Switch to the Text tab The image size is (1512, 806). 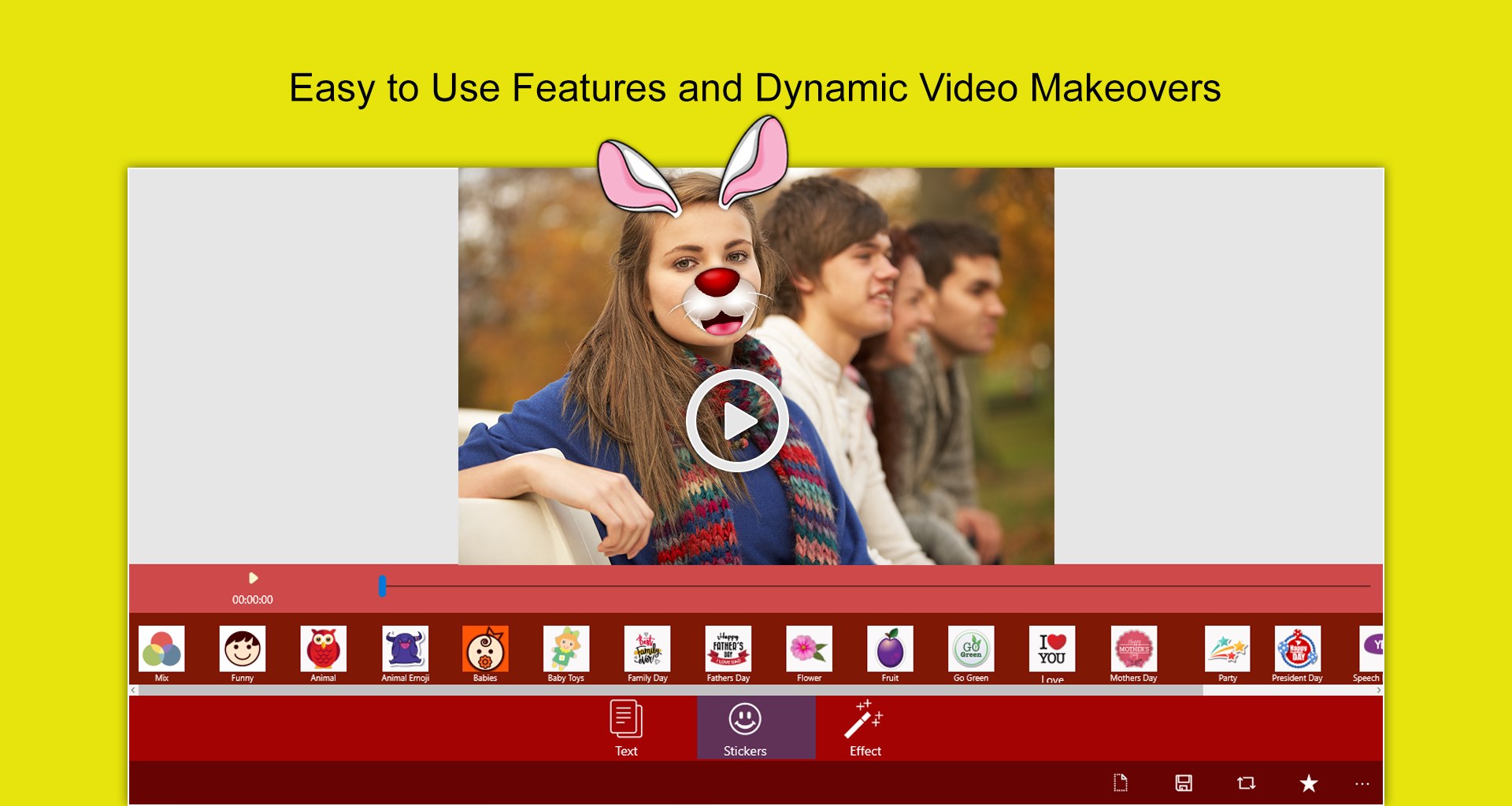tap(626, 728)
